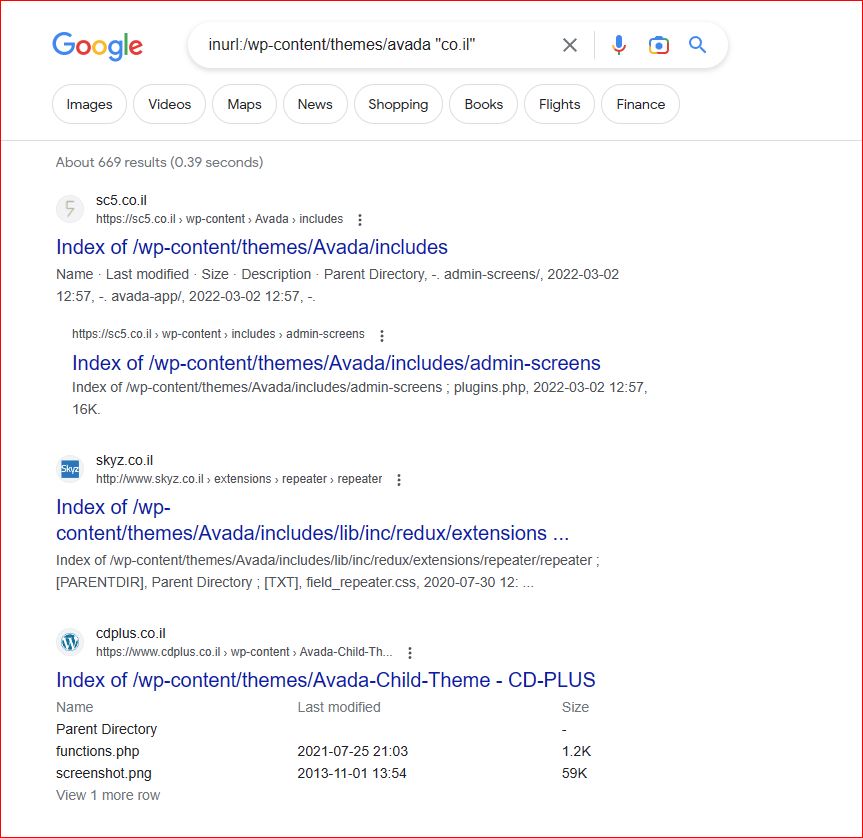Click the sc5.co.il site favicon
863x838 pixels.
click(70, 209)
